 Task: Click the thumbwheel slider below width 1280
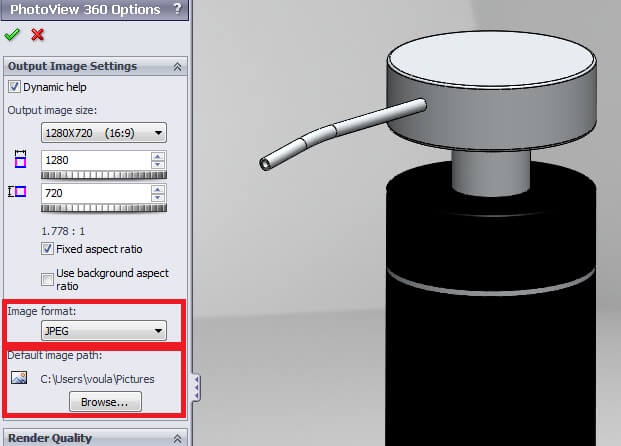(x=104, y=175)
